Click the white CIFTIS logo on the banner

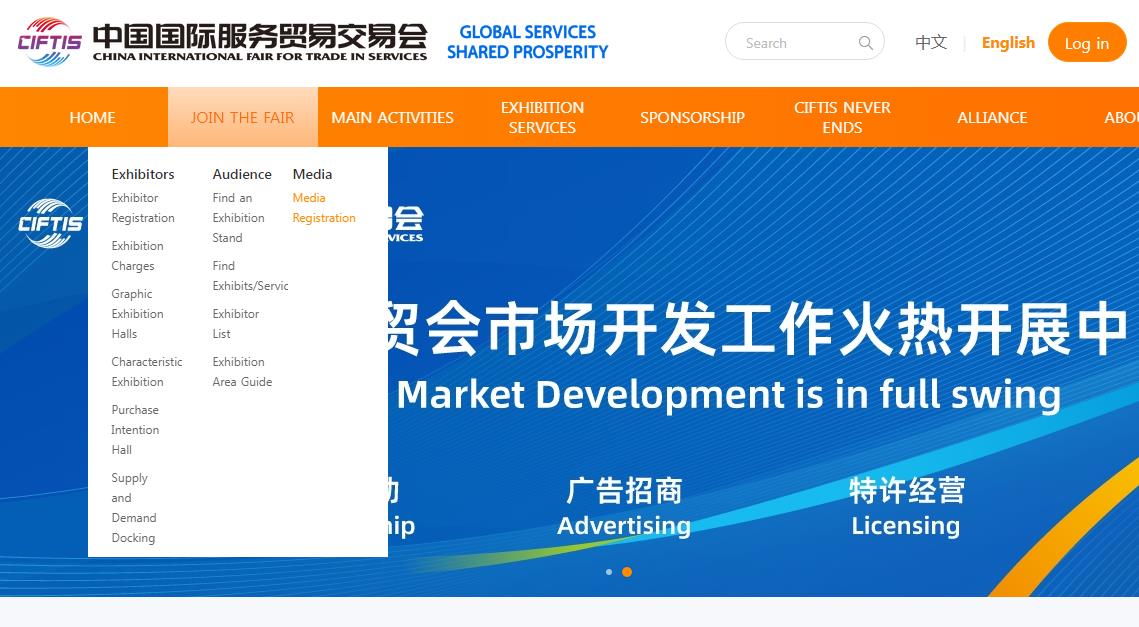click(x=50, y=224)
